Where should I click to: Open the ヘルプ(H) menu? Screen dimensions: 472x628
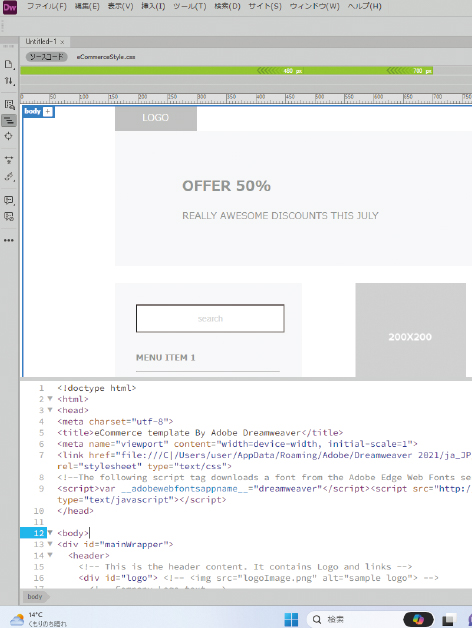click(364, 6)
